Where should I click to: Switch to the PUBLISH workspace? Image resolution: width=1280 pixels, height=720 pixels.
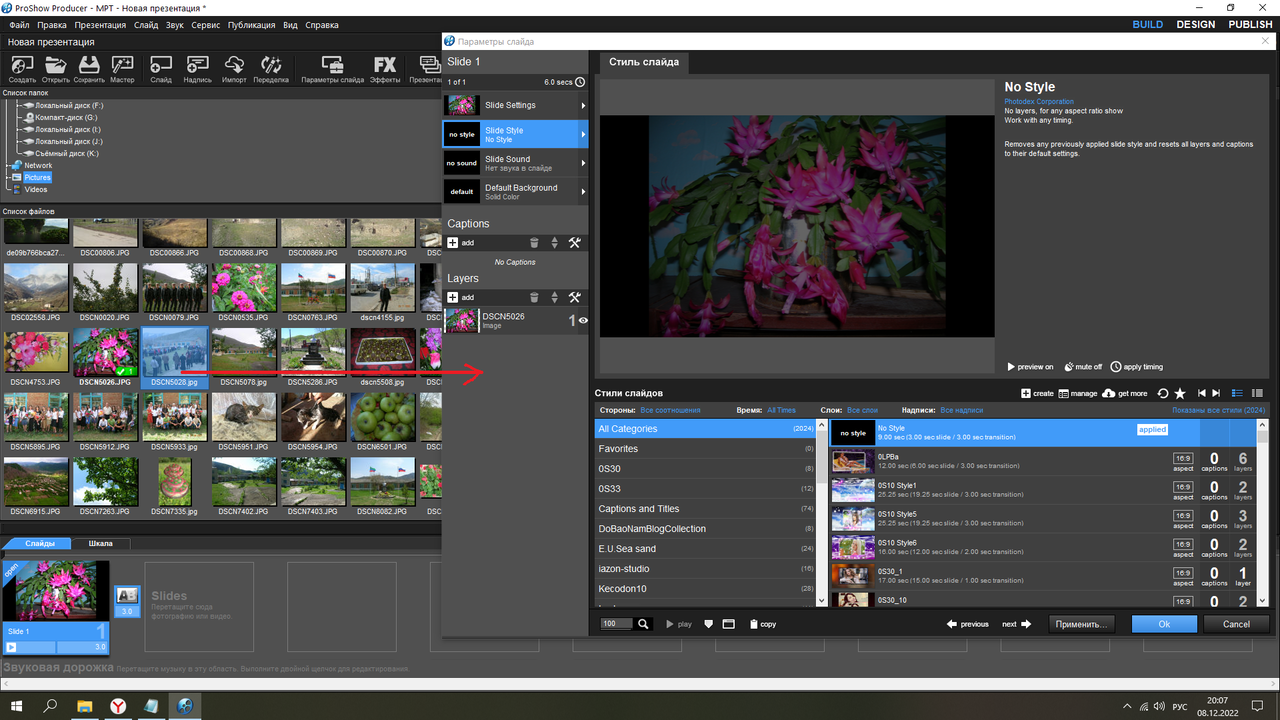(1250, 24)
